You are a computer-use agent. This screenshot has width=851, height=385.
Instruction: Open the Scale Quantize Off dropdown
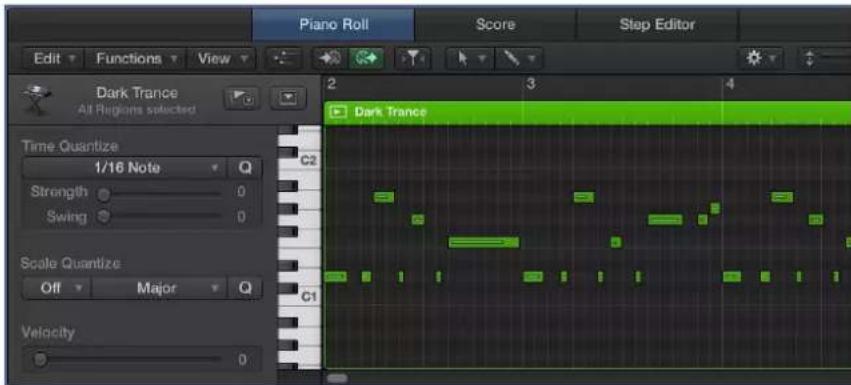click(56, 288)
